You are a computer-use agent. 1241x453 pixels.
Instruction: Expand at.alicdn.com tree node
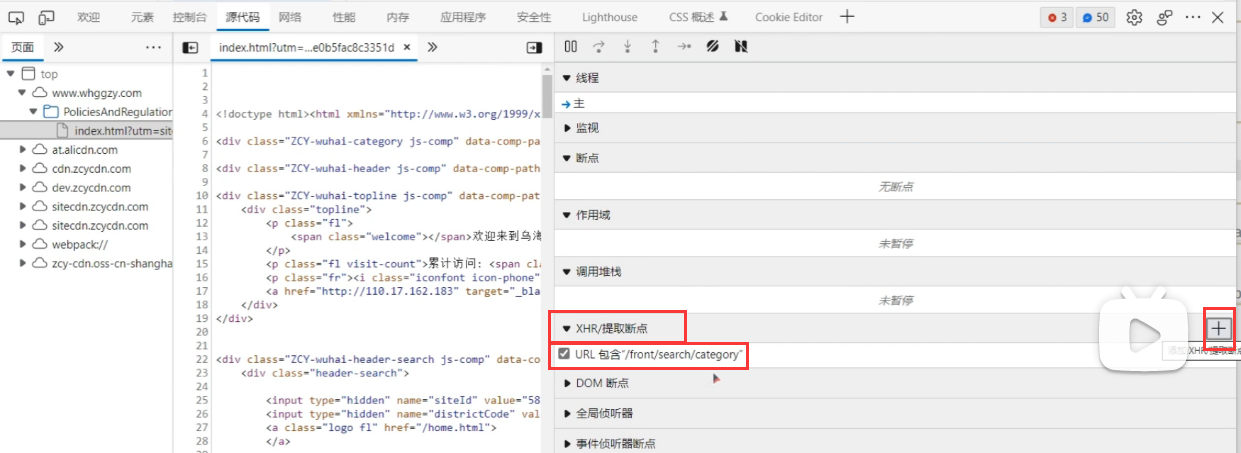coord(24,150)
